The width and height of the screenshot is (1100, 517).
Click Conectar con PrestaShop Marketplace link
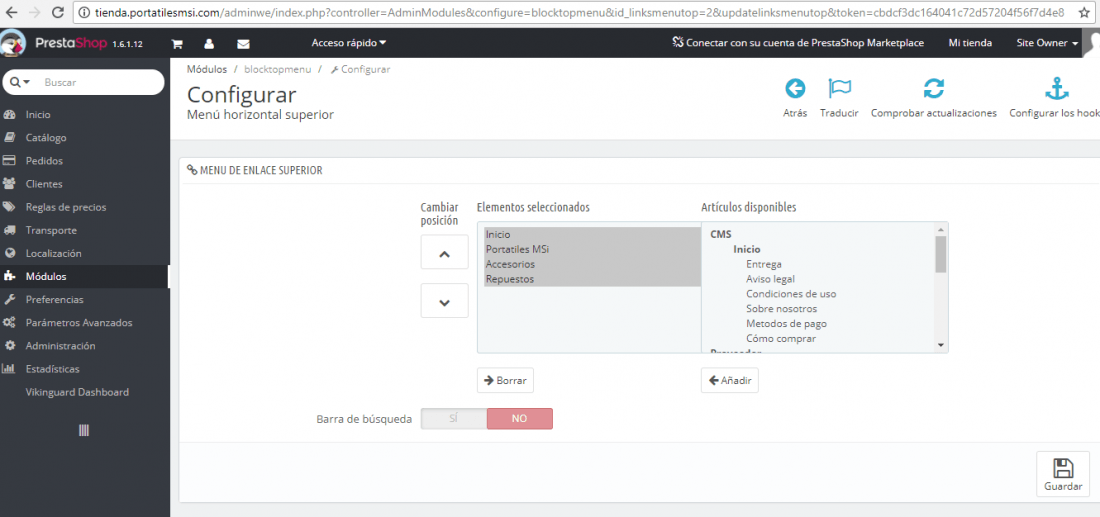pyautogui.click(x=798, y=43)
